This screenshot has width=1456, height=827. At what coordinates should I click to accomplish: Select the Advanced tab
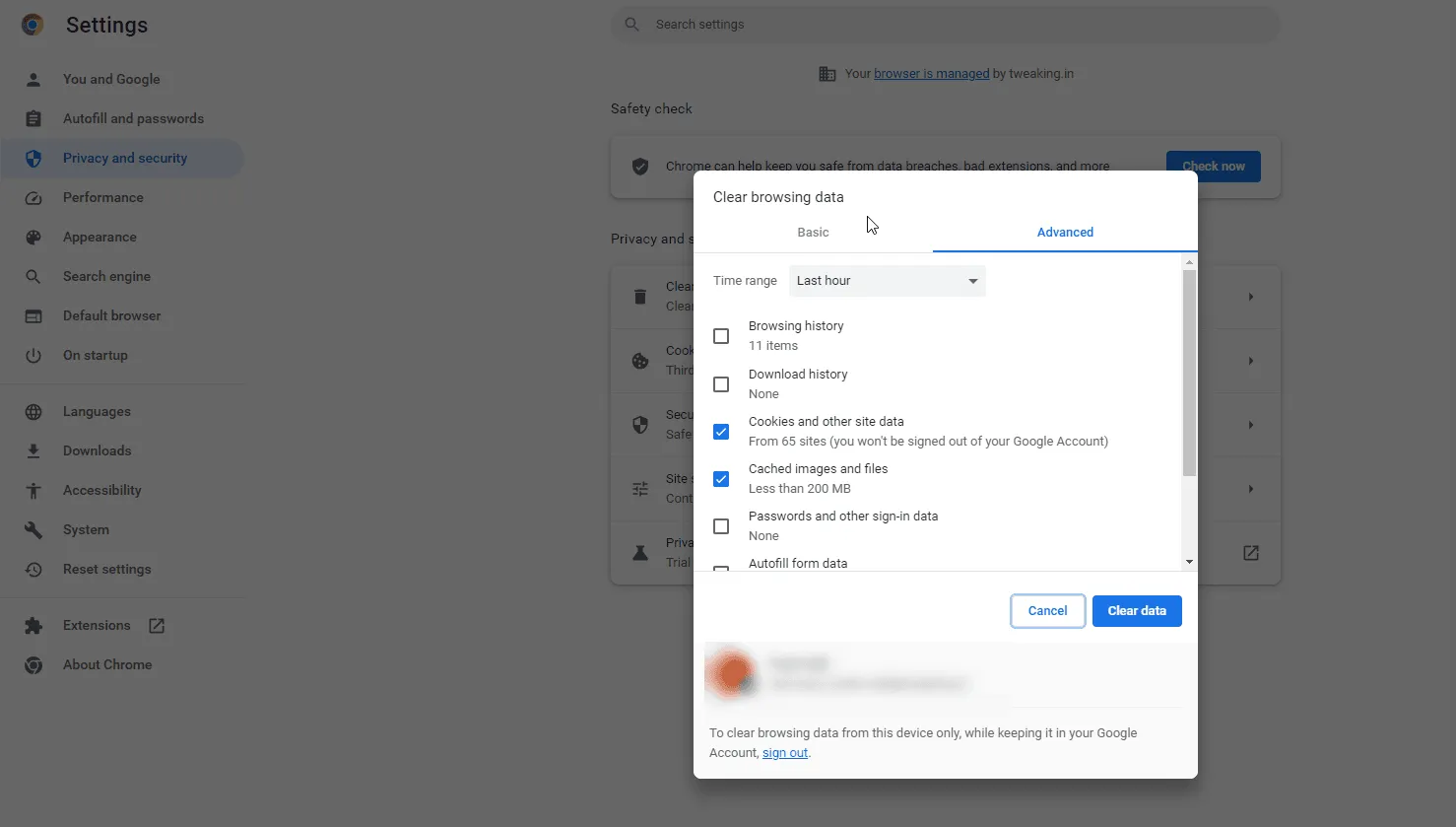(x=1065, y=233)
